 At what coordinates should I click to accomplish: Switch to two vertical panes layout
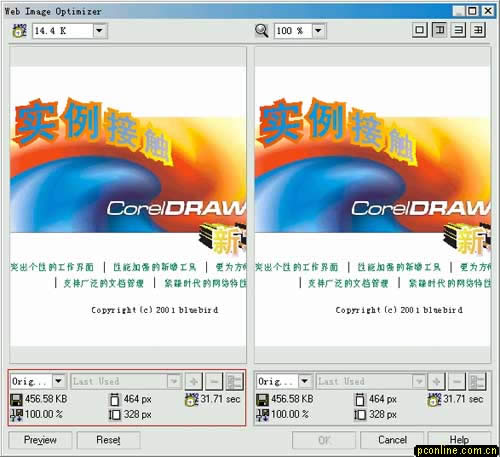click(x=439, y=30)
